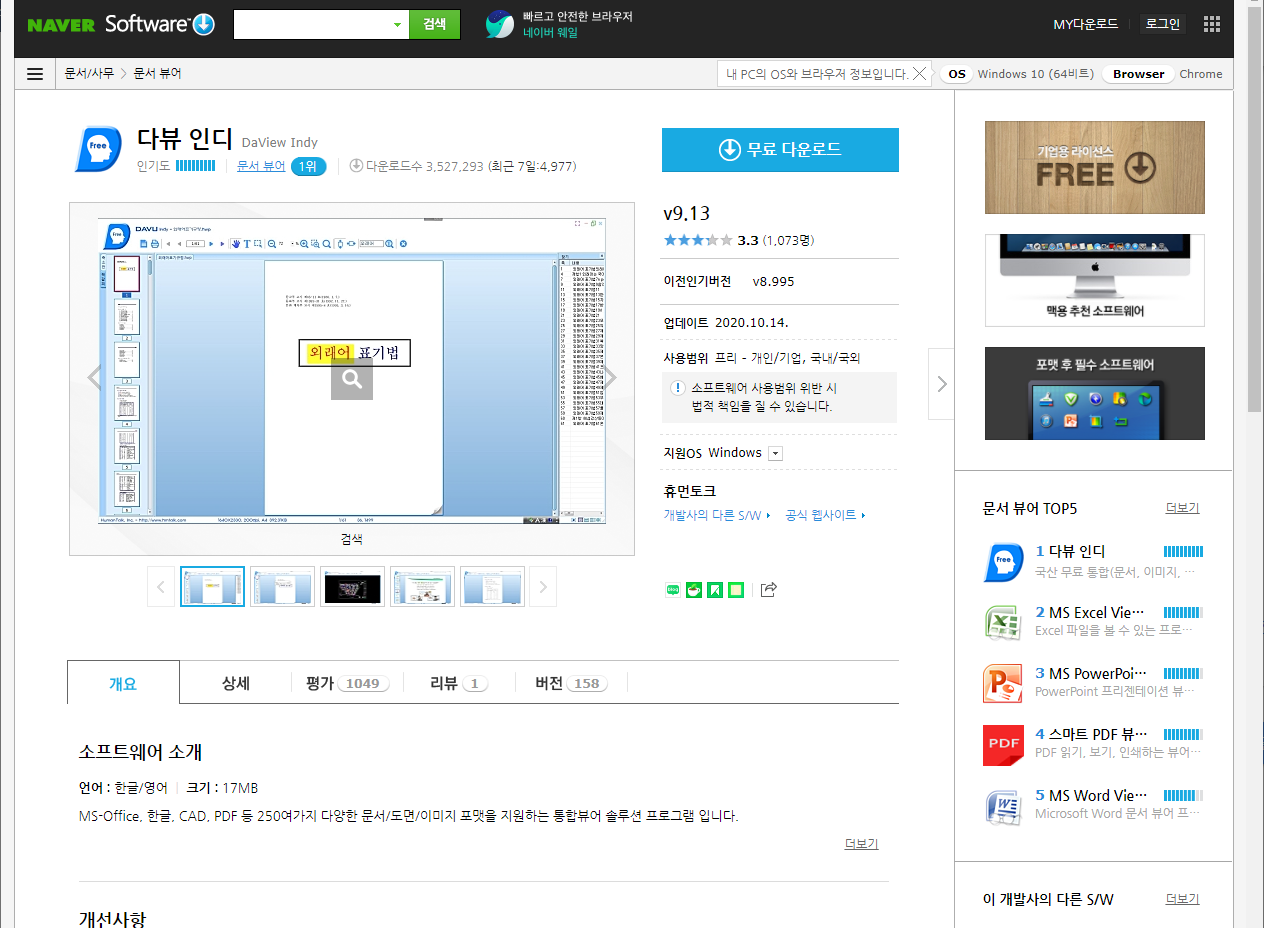Go to next thumbnail page arrow
Screen dimensions: 1264x928
542,587
